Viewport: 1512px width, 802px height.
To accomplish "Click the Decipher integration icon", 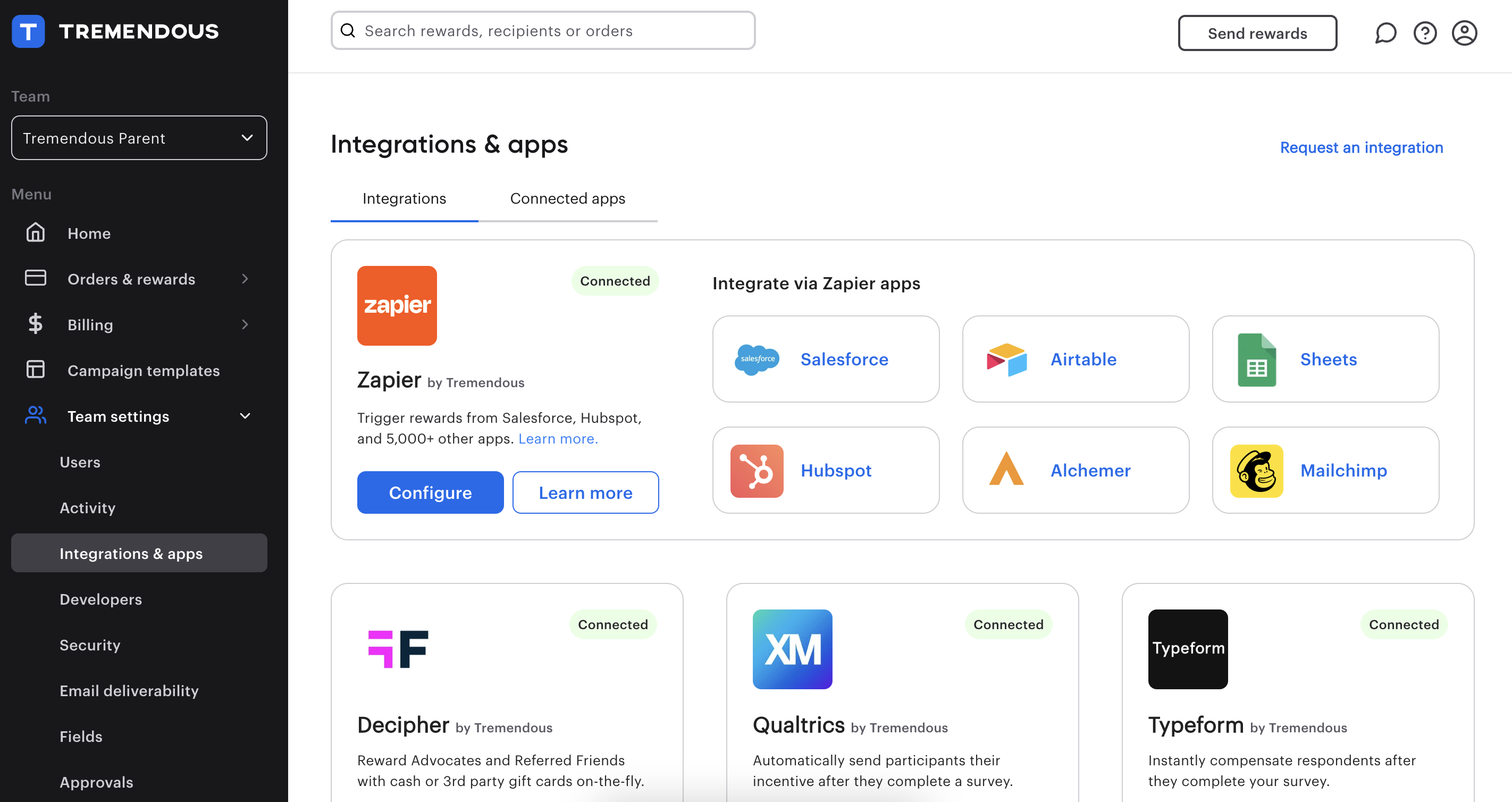I will 397,649.
